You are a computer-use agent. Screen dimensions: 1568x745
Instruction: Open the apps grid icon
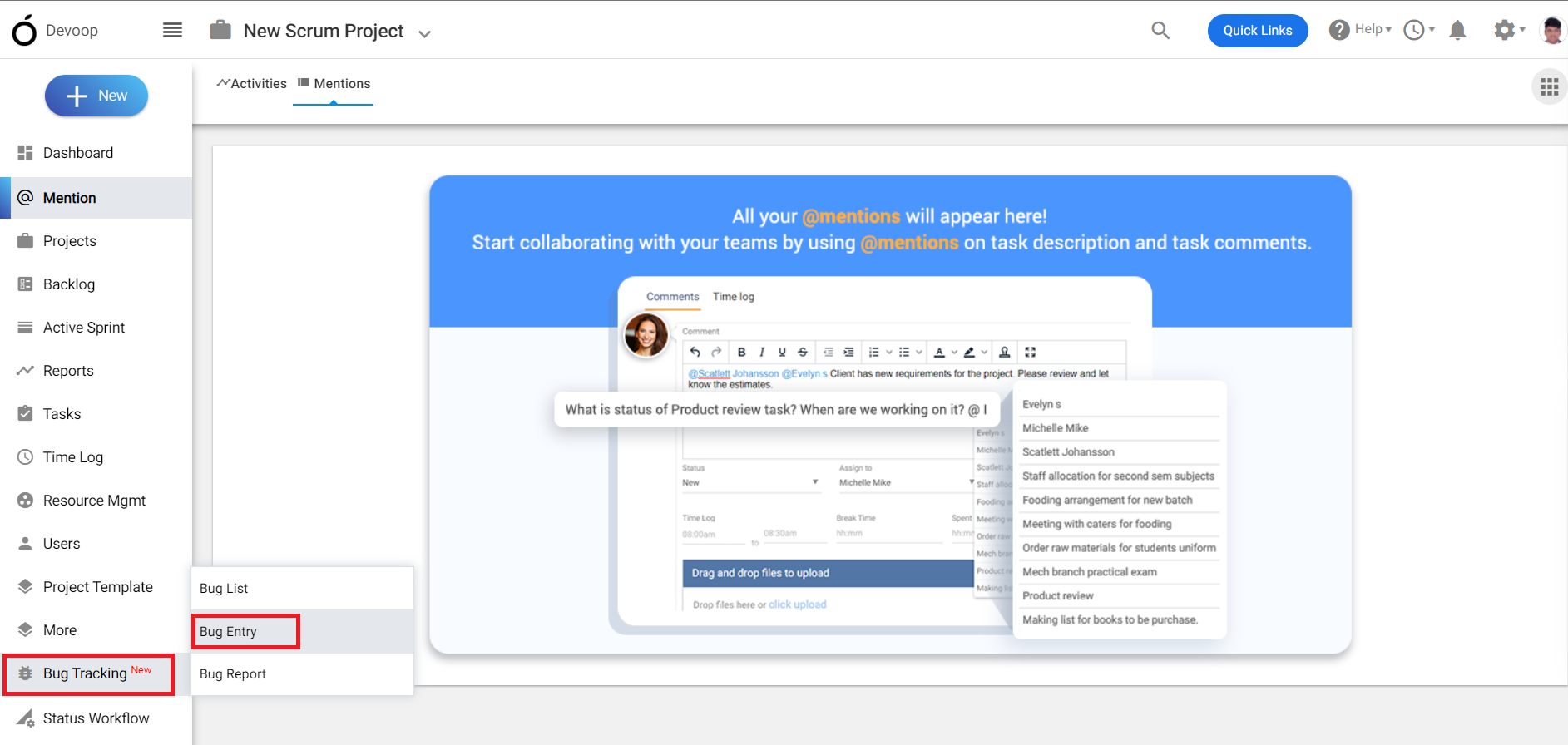(x=1549, y=86)
